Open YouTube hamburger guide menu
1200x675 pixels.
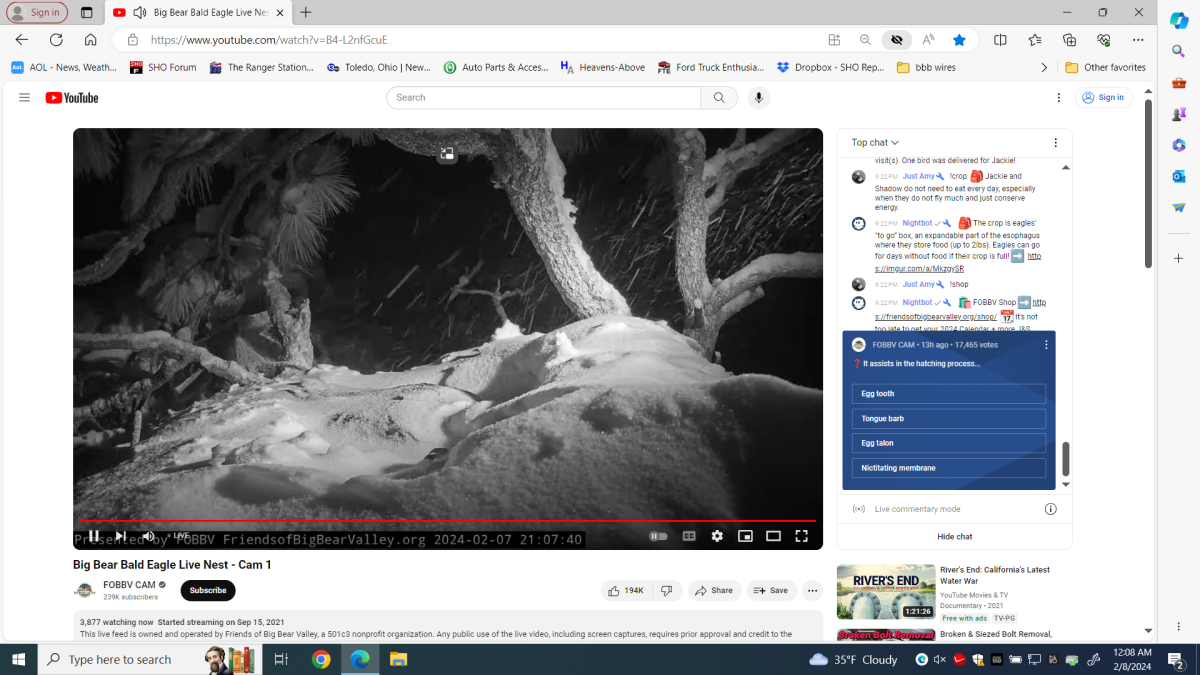[24, 98]
